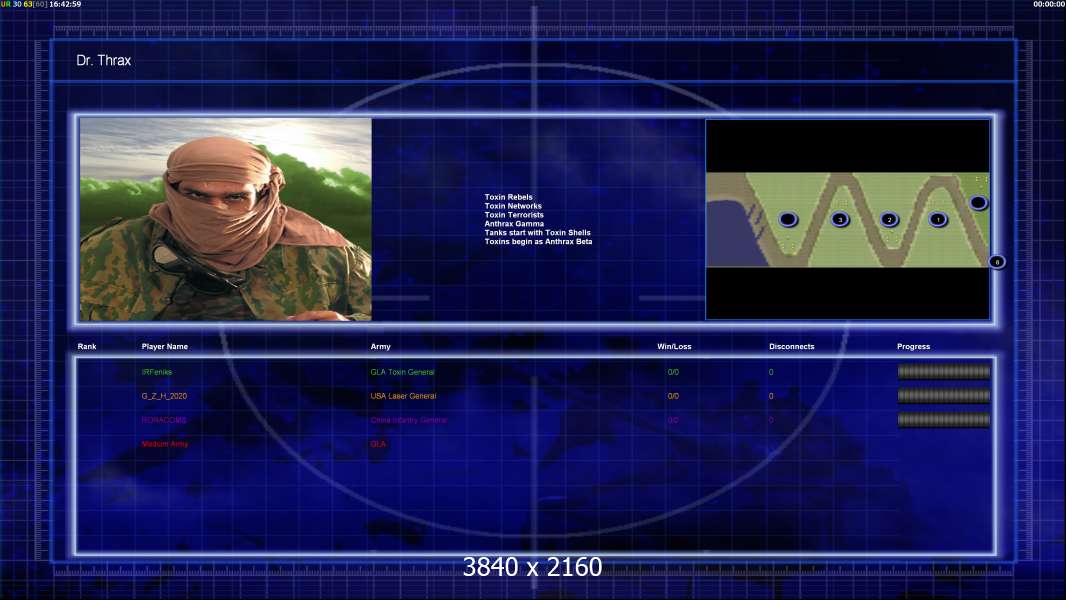The image size is (1066, 600).
Task: Click start position marker 3 on minimap
Action: tap(840, 219)
